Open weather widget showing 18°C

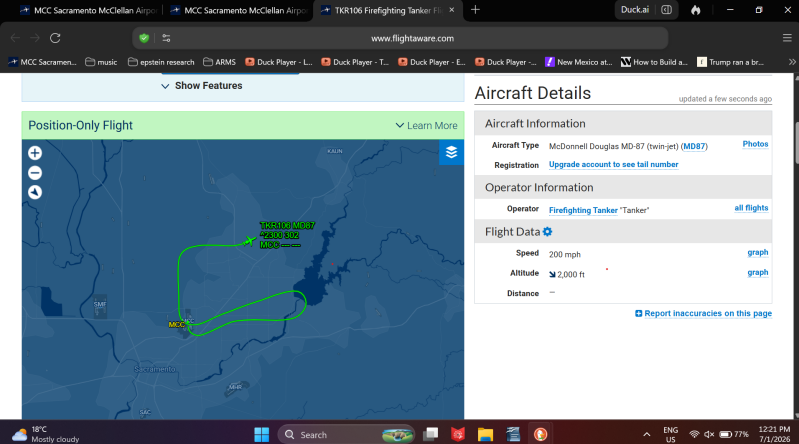pyautogui.click(x=45, y=434)
